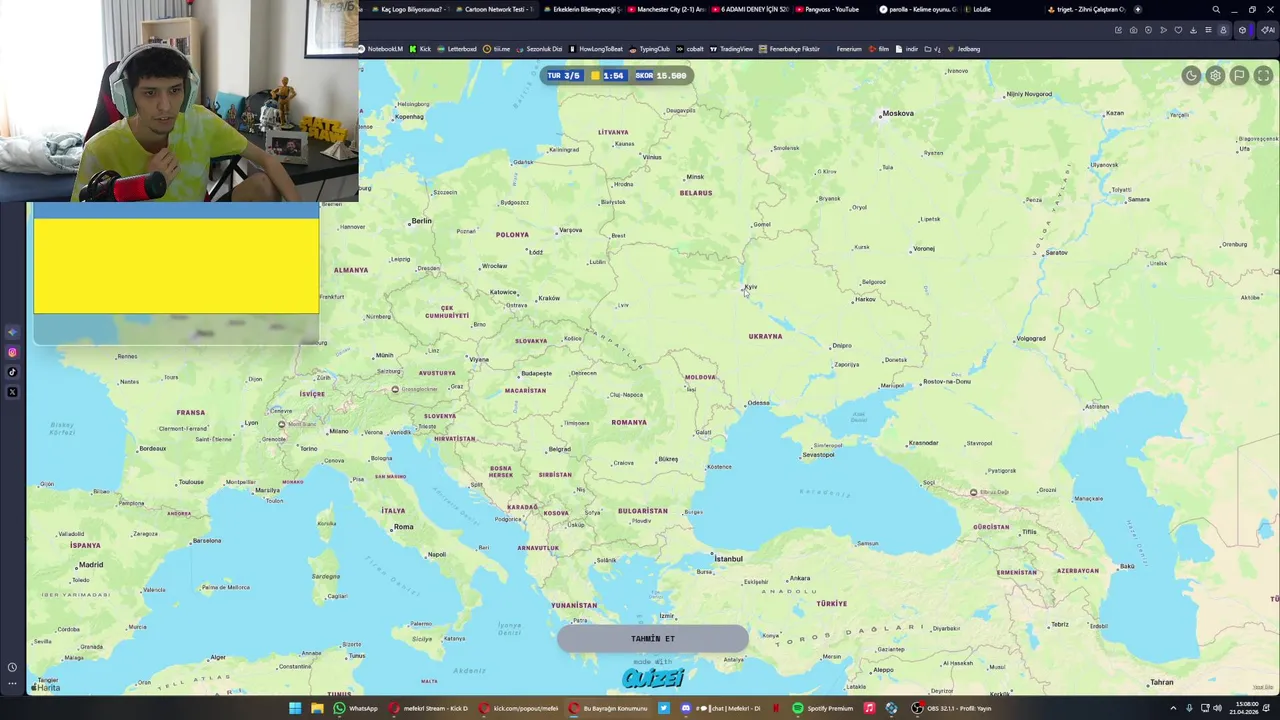
Task: Open OBS 32.1.1 from the taskbar
Action: [951, 708]
